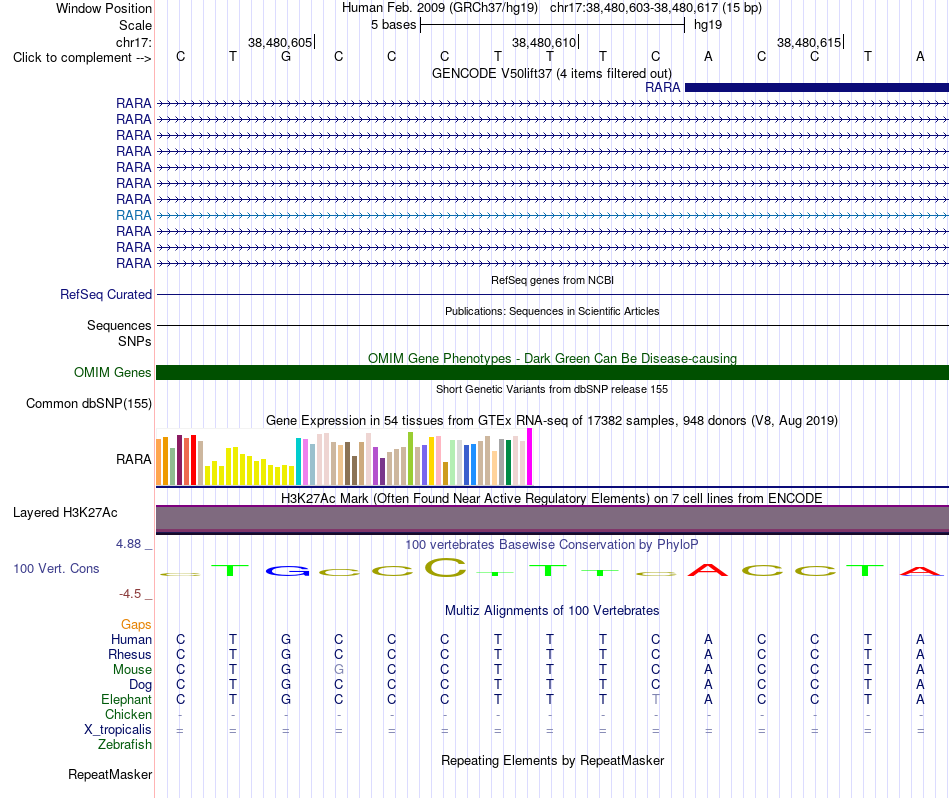The image size is (950, 798).
Task: Click the '100 Vert. Cons' track label
Action: point(56,568)
